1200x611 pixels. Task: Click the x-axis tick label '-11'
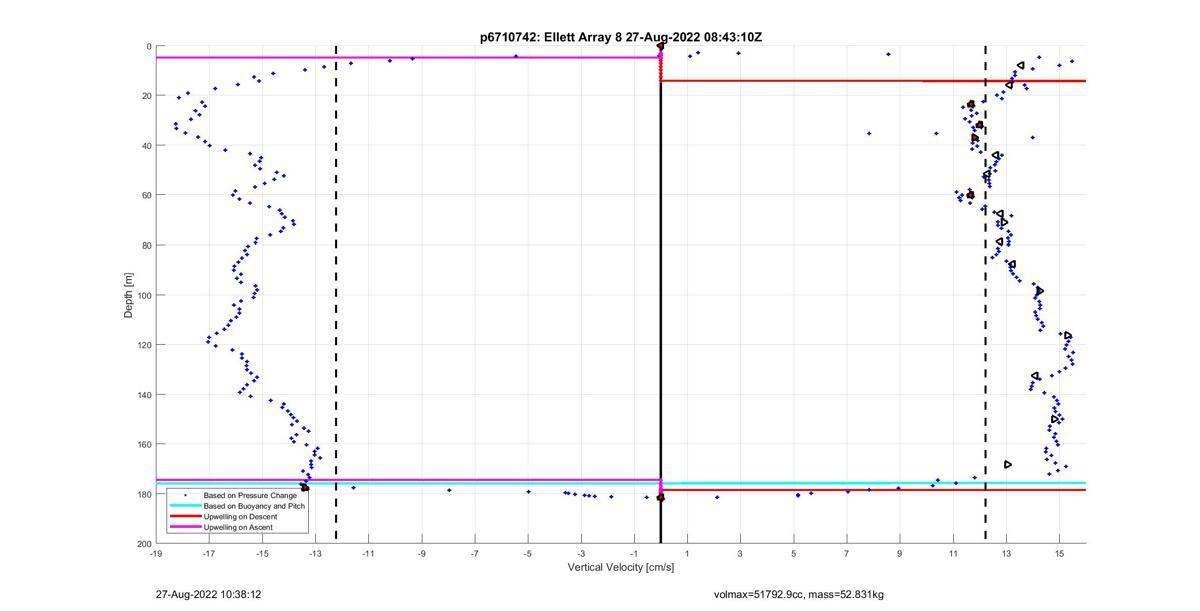pyautogui.click(x=368, y=553)
